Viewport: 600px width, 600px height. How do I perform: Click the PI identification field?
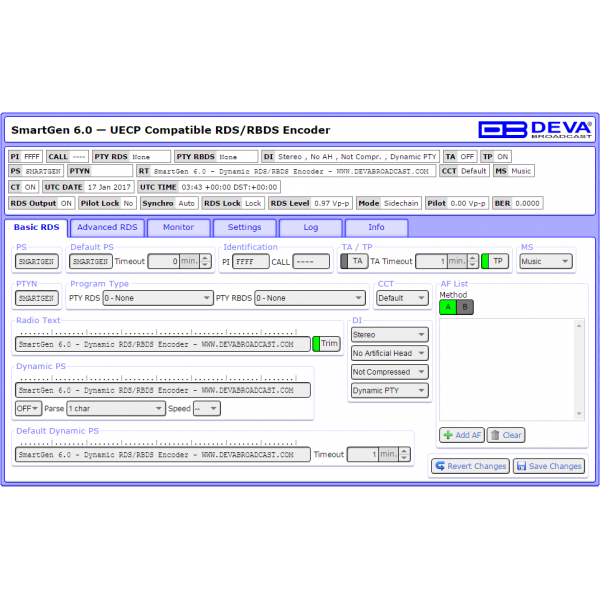(251, 261)
